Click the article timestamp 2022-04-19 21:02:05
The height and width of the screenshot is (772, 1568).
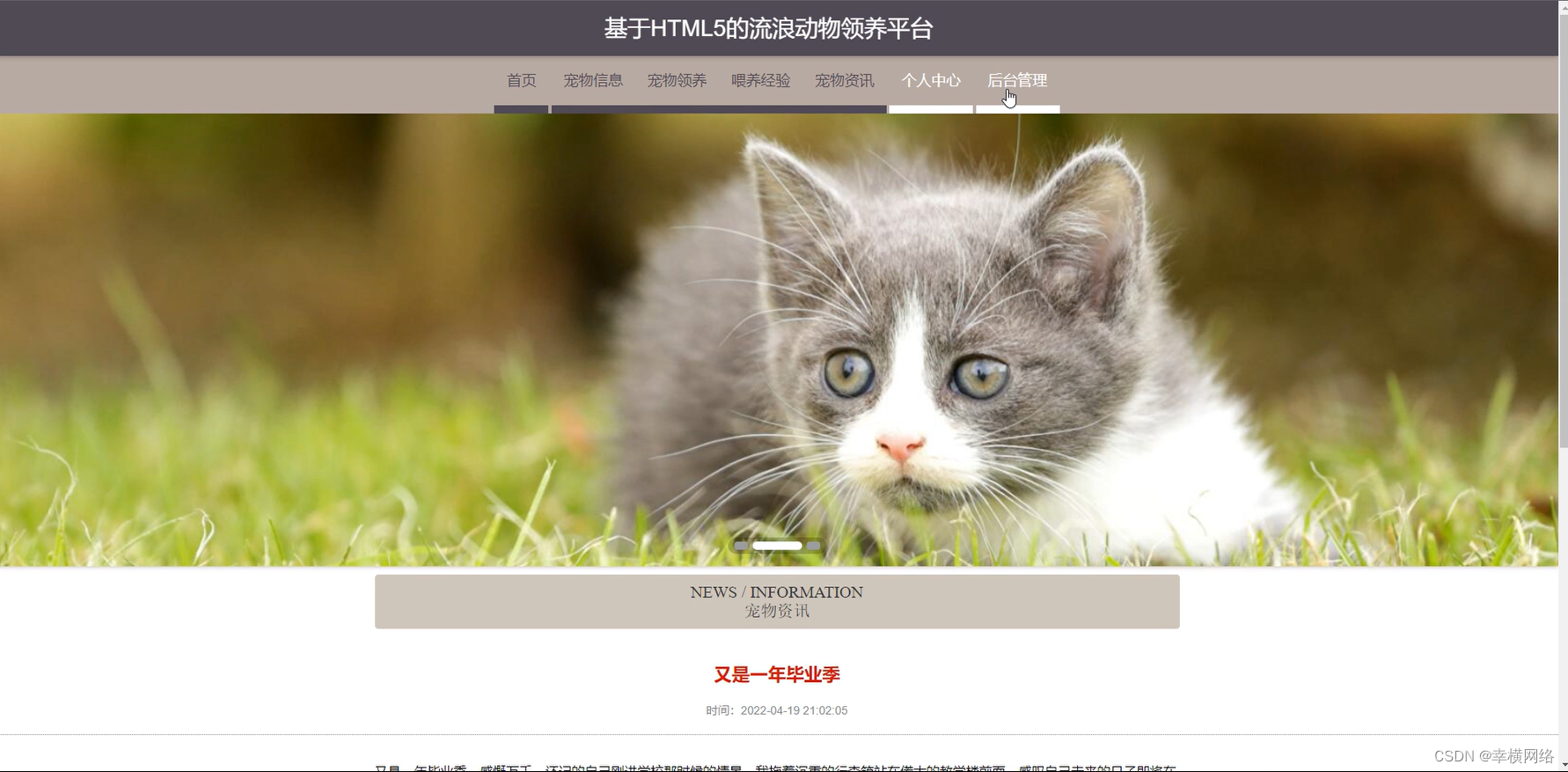tap(794, 710)
